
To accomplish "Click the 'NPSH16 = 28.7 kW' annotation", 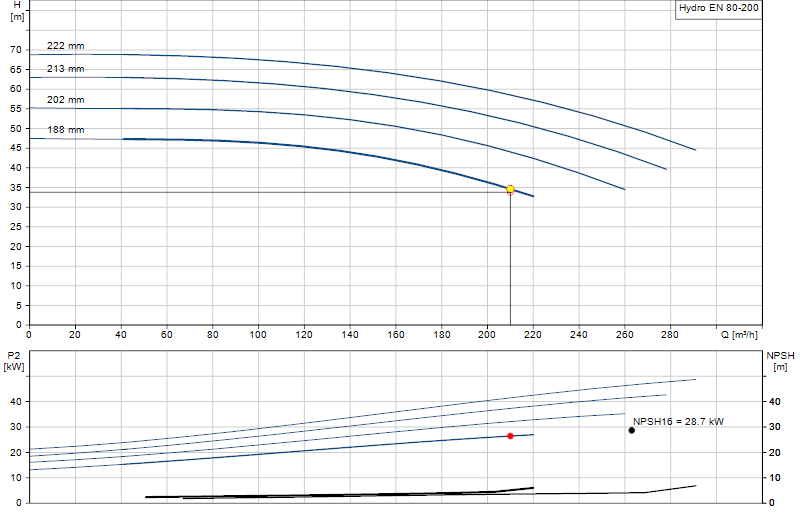I will [679, 422].
